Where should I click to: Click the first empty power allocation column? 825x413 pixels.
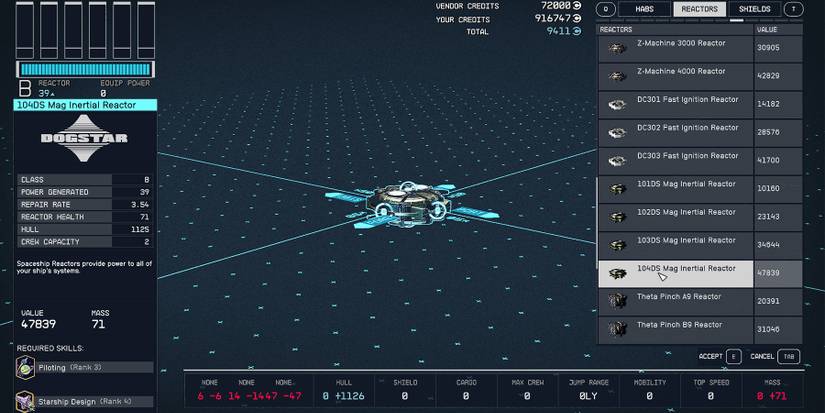click(x=25, y=30)
